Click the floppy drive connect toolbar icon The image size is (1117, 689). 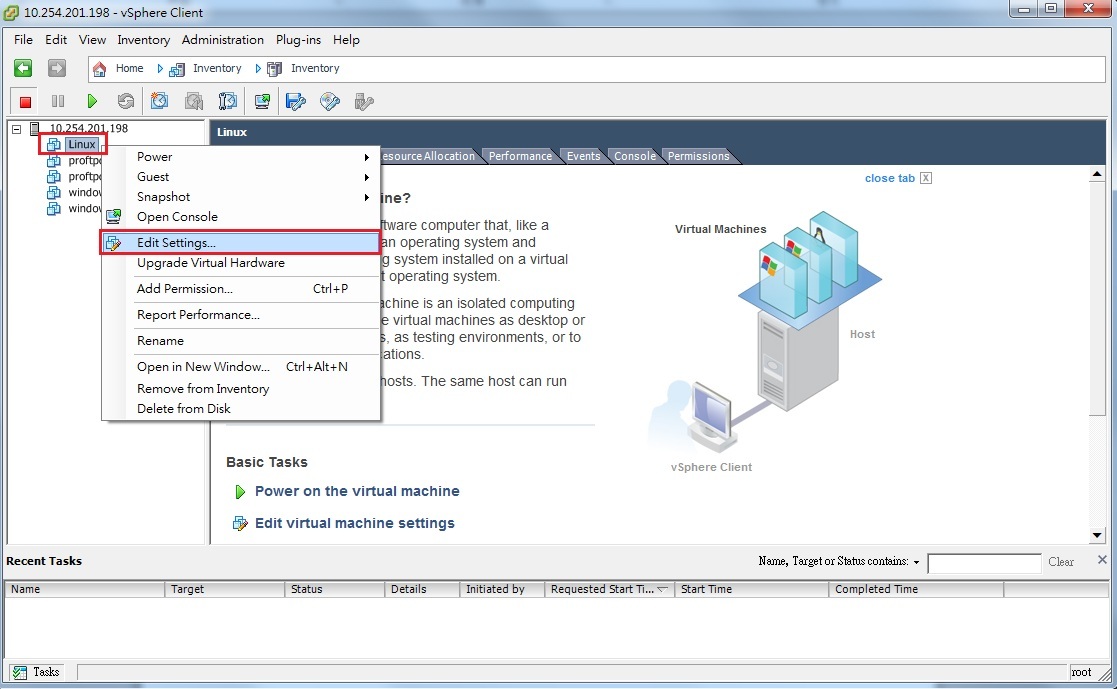tap(295, 101)
